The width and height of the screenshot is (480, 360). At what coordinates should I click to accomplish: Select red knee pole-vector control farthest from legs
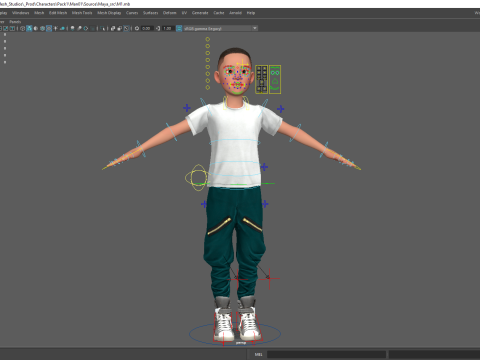tap(269, 278)
